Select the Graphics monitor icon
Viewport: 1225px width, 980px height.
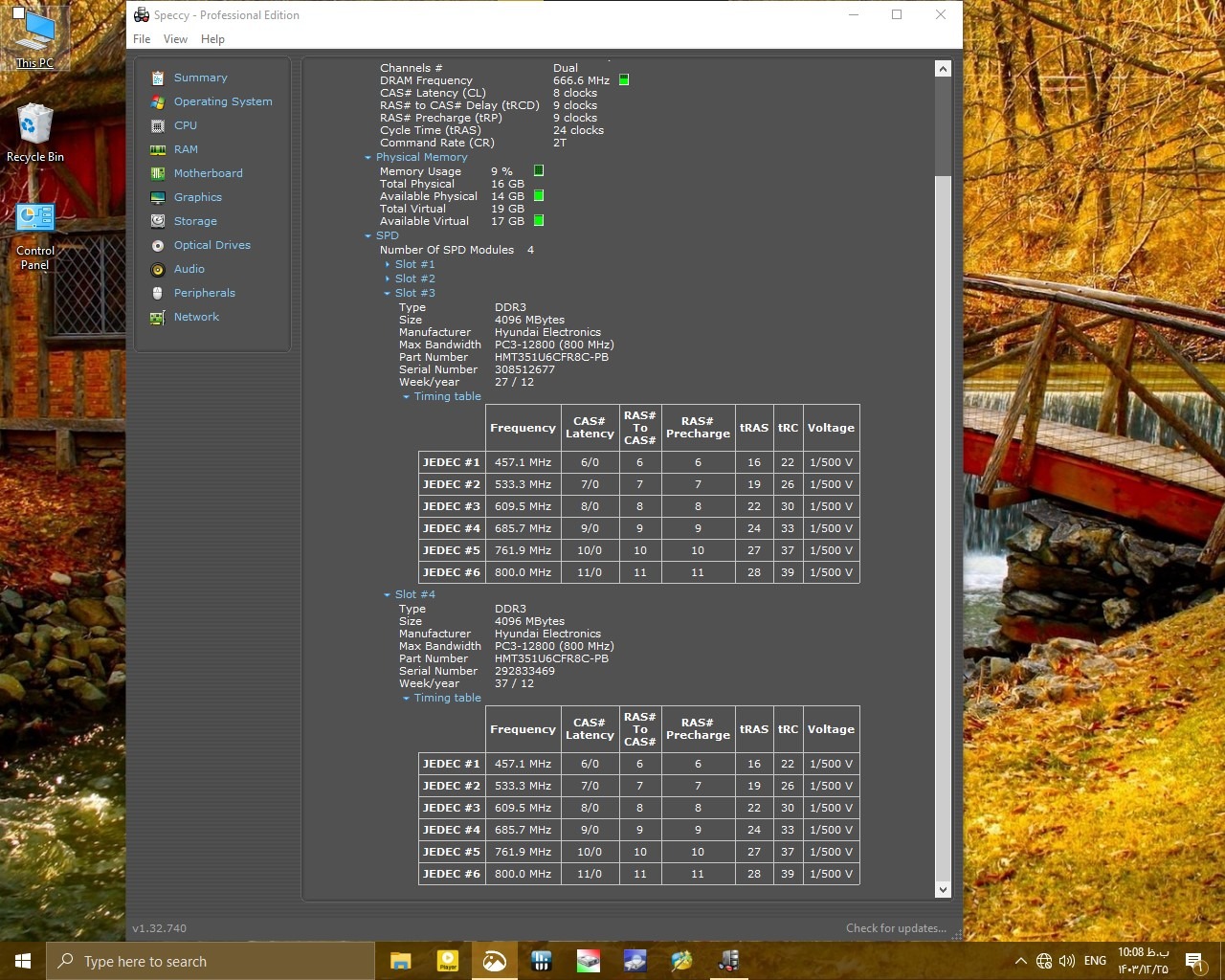(x=158, y=197)
